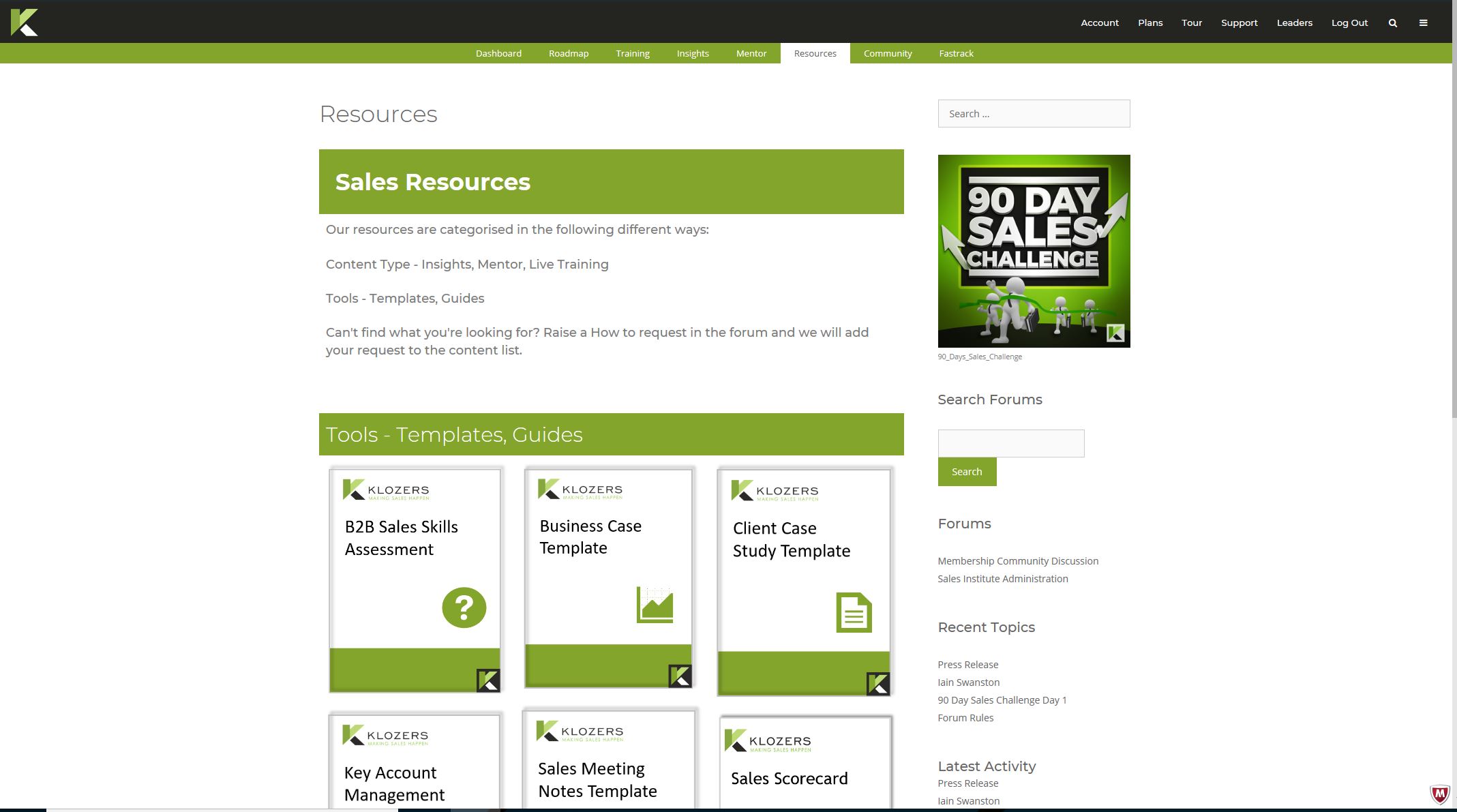Click K badge on Client Case Study card

point(877,683)
